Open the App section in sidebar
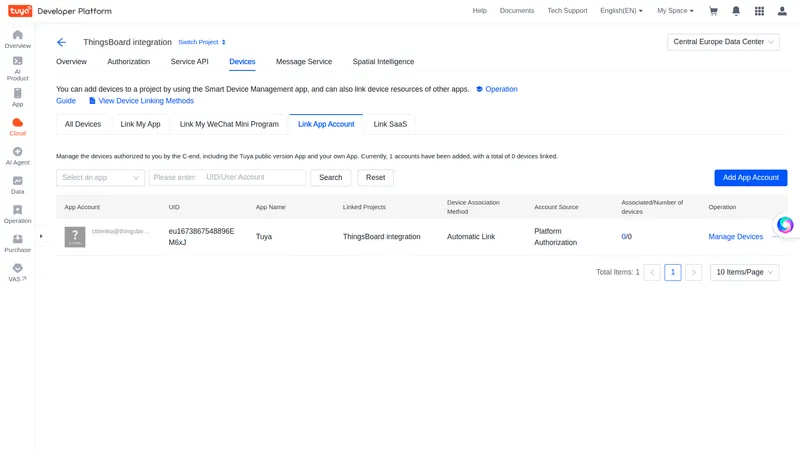The height and width of the screenshot is (450, 800). (x=17, y=97)
